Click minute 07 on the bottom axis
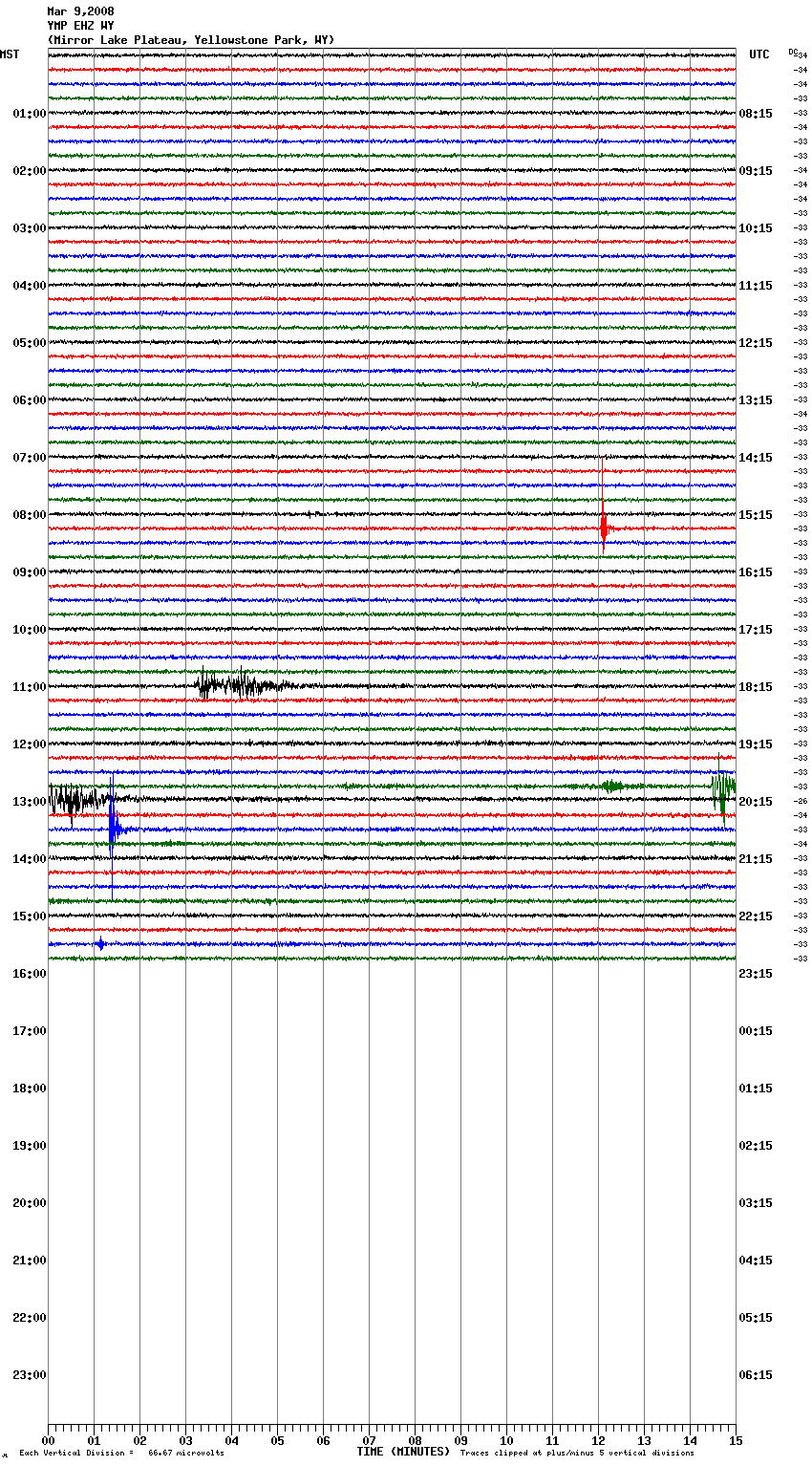The image size is (812, 1466). (x=369, y=1440)
